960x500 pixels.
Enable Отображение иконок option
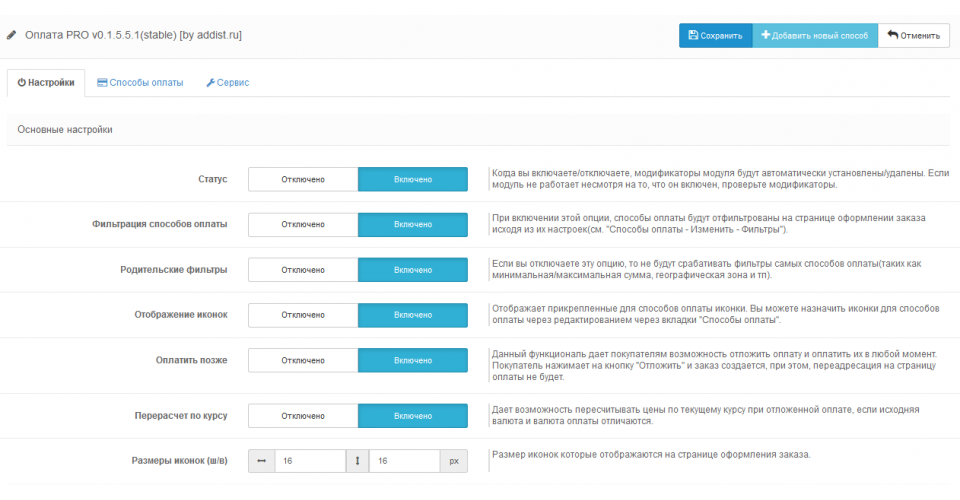click(413, 315)
